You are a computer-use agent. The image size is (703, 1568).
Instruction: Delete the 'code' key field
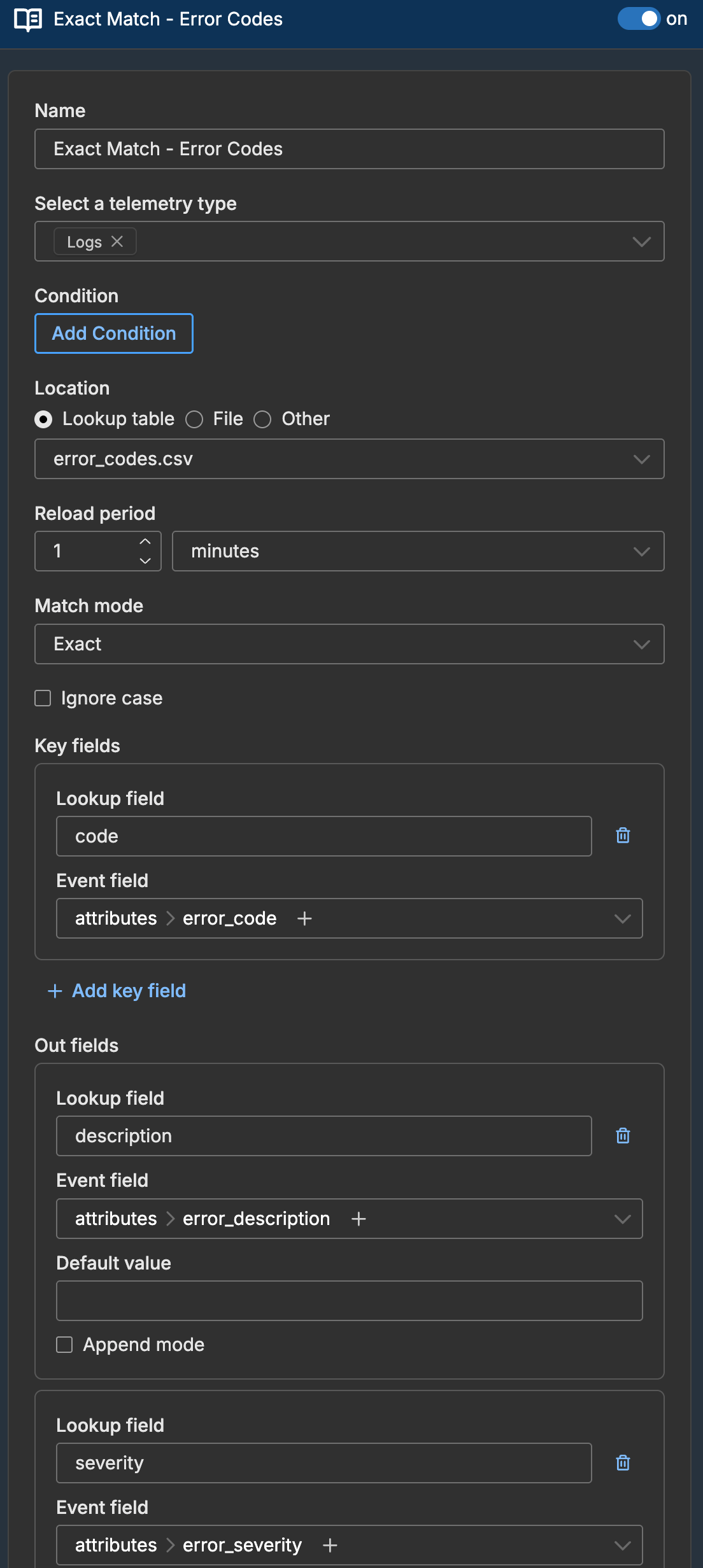[623, 836]
